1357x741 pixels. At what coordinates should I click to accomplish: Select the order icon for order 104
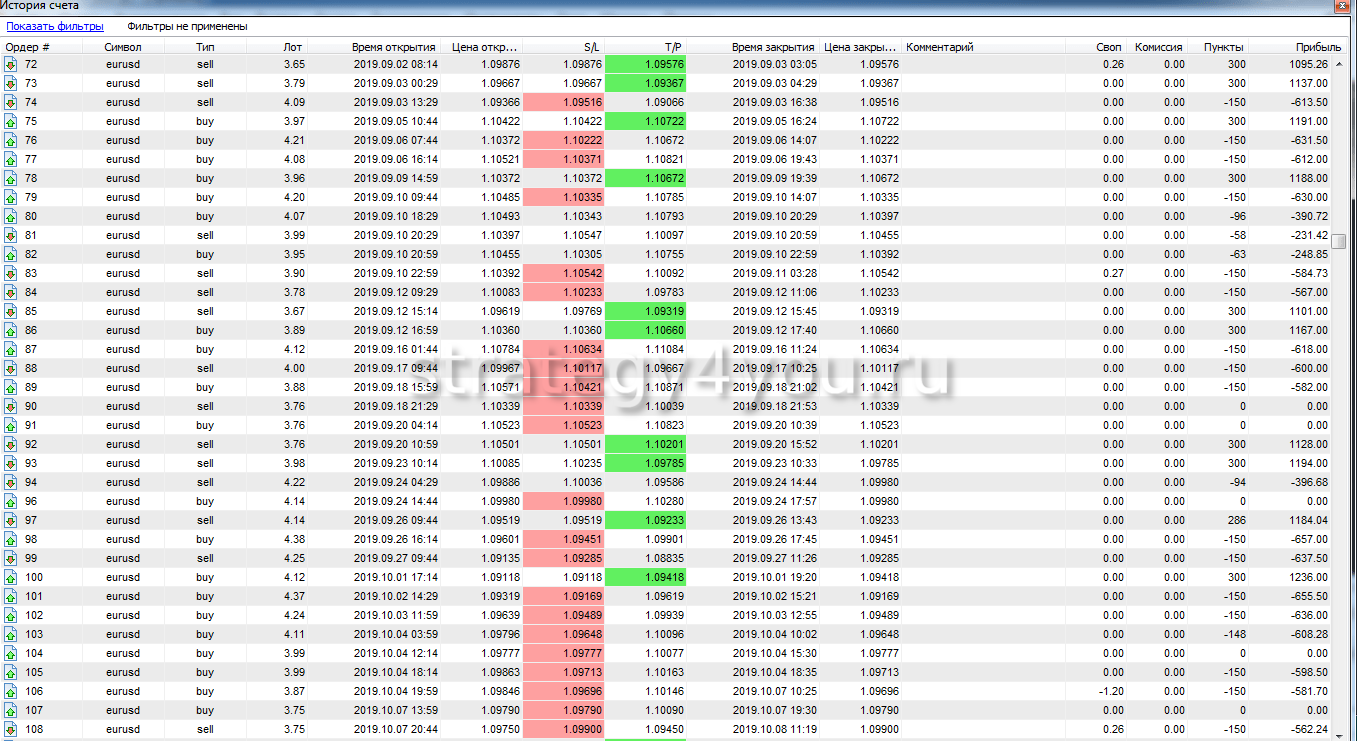11,654
